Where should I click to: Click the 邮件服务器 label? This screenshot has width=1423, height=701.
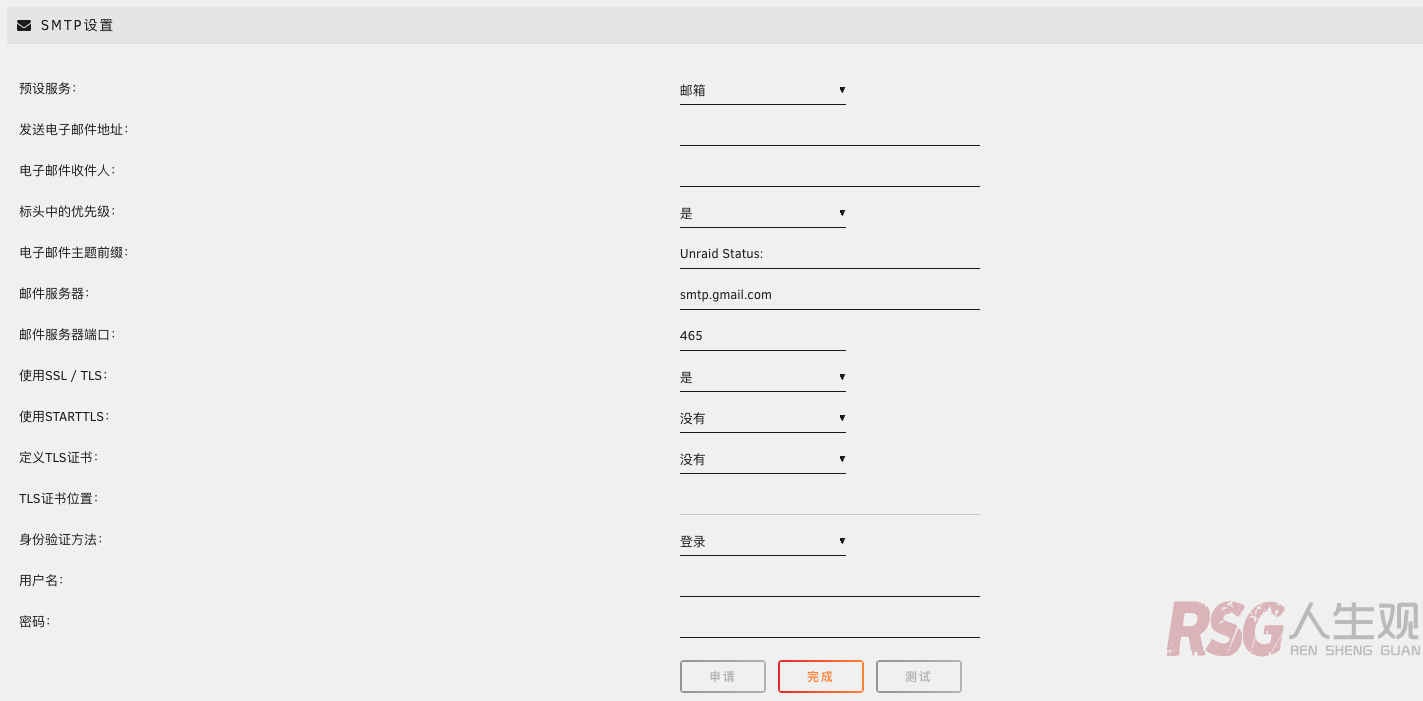point(54,293)
